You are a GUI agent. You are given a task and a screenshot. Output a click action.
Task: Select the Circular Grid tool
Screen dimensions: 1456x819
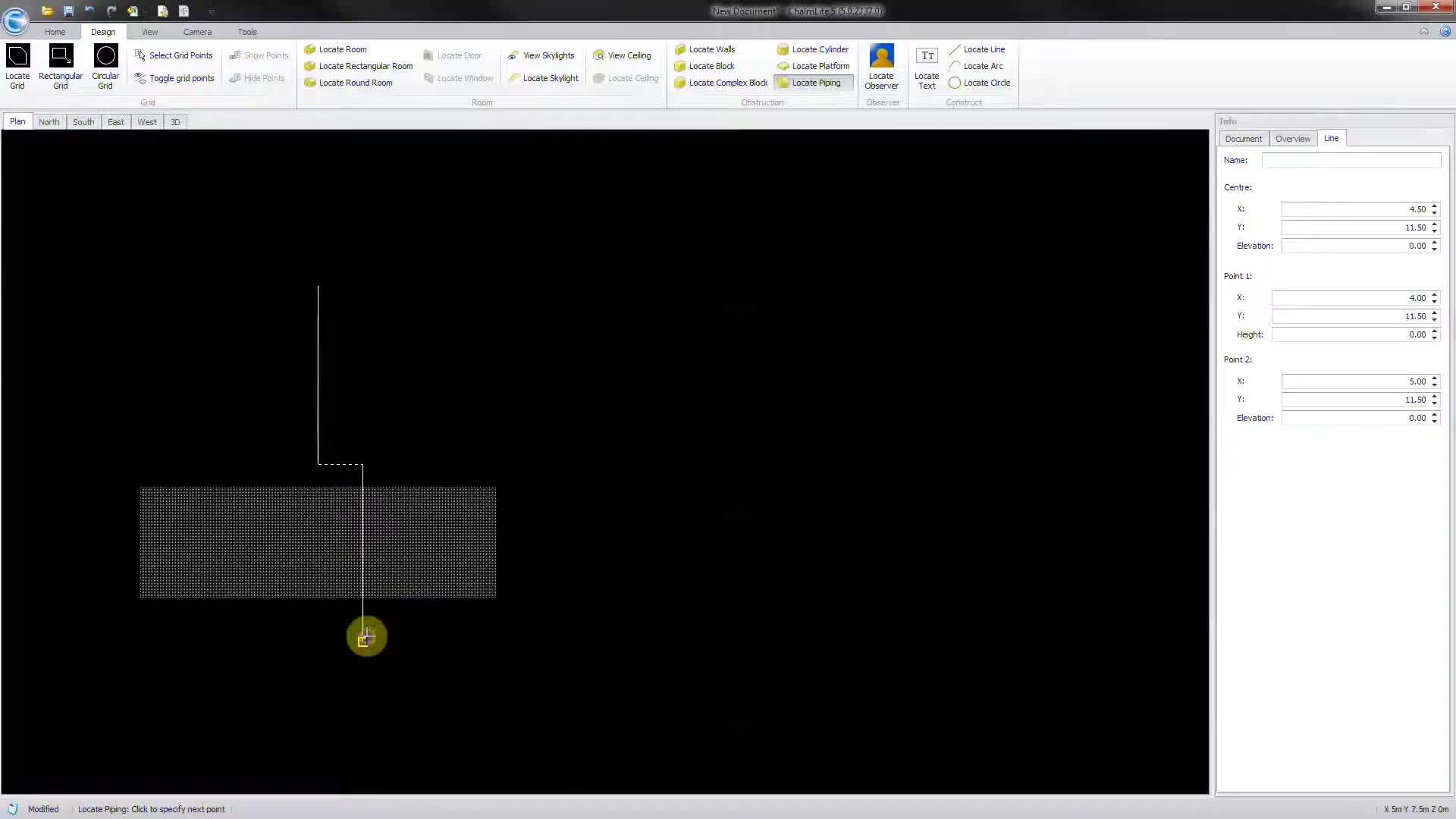coord(105,66)
